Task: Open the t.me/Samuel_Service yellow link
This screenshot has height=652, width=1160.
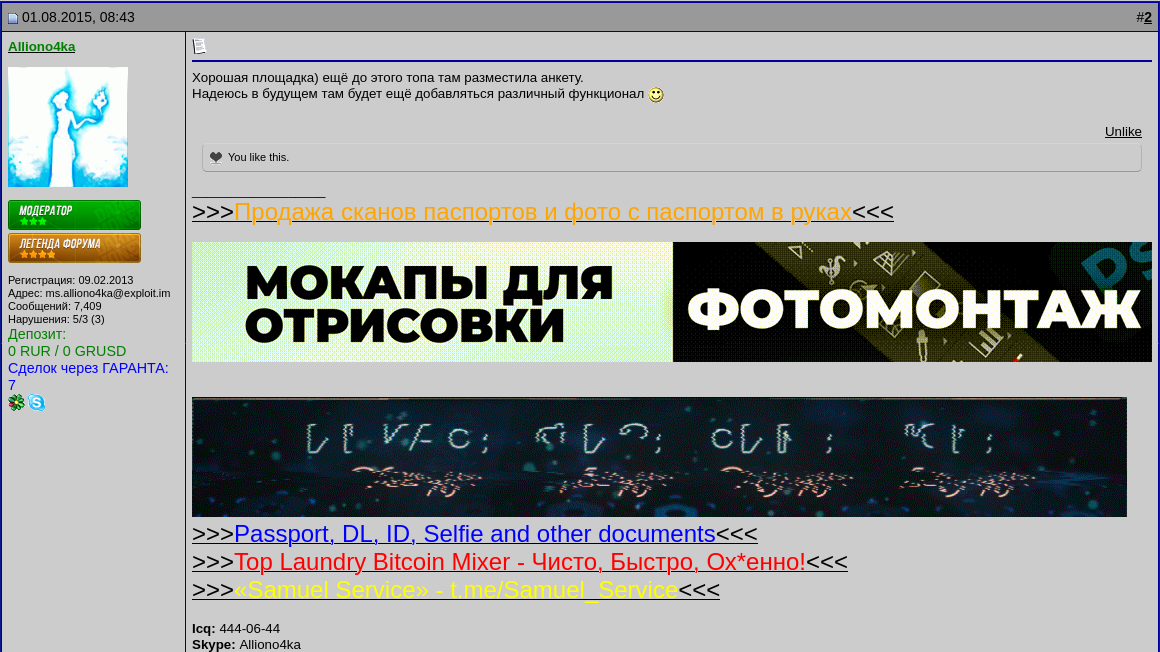Action: click(x=457, y=590)
